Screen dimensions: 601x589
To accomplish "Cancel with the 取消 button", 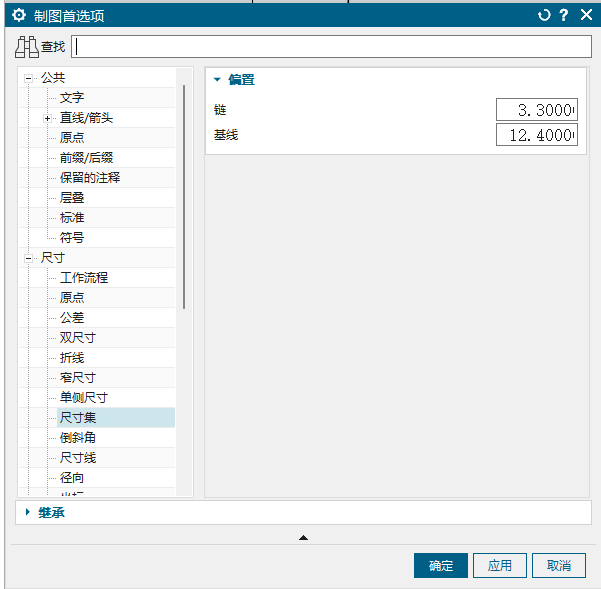I will pyautogui.click(x=559, y=565).
